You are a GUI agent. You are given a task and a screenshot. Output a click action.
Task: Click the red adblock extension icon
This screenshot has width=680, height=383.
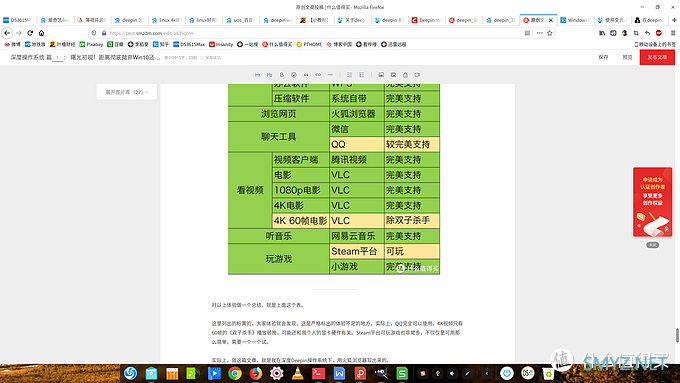point(659,33)
